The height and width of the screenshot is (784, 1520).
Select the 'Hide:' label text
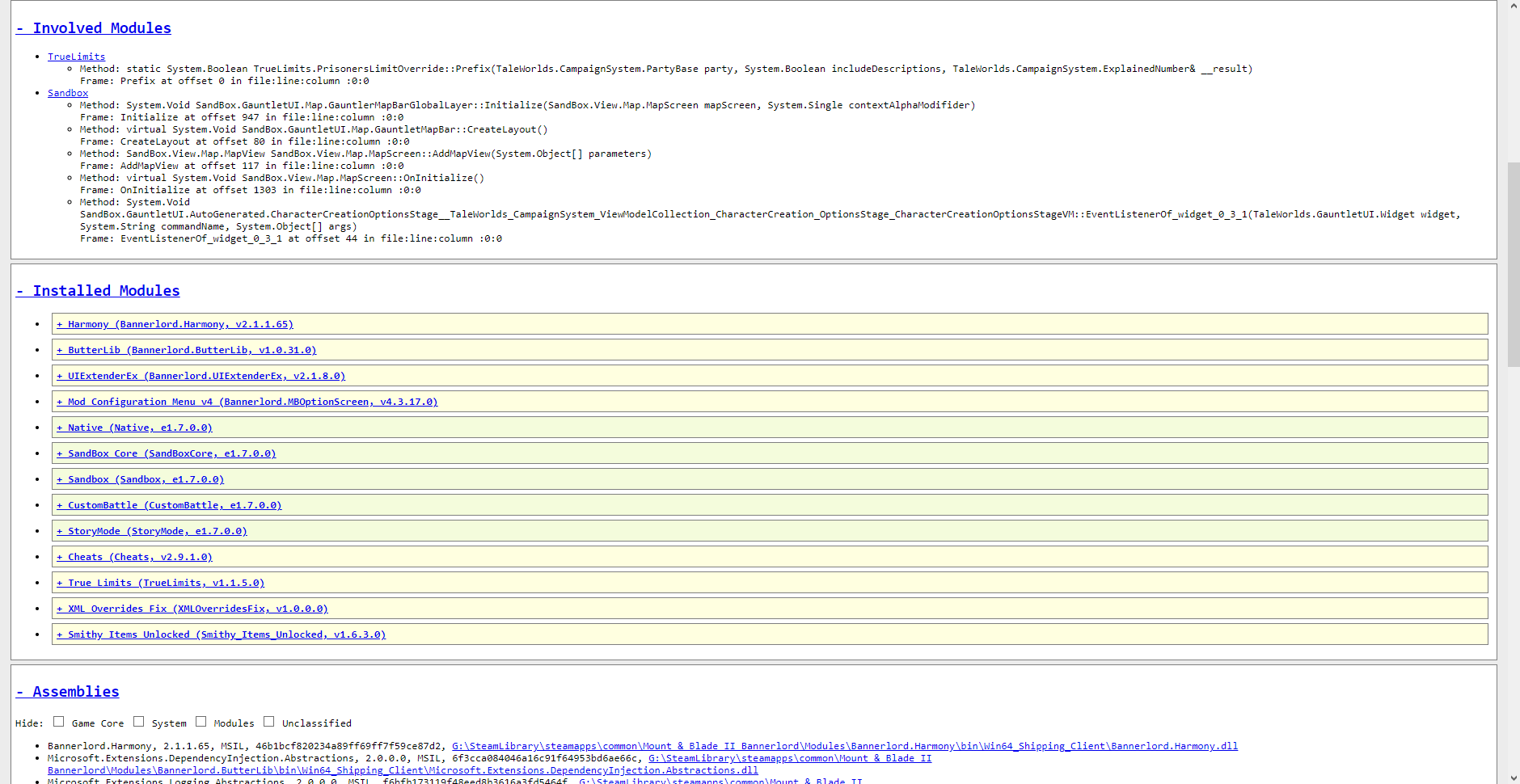pyautogui.click(x=29, y=723)
